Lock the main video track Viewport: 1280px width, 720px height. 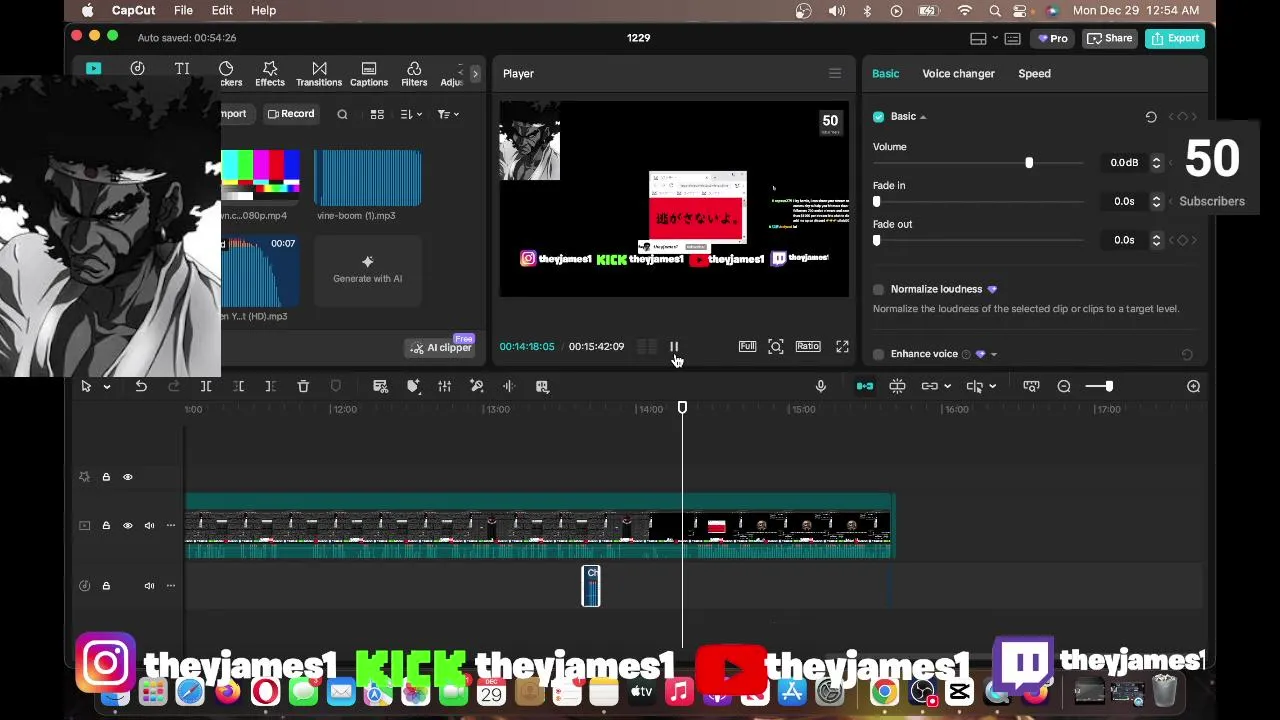106,526
